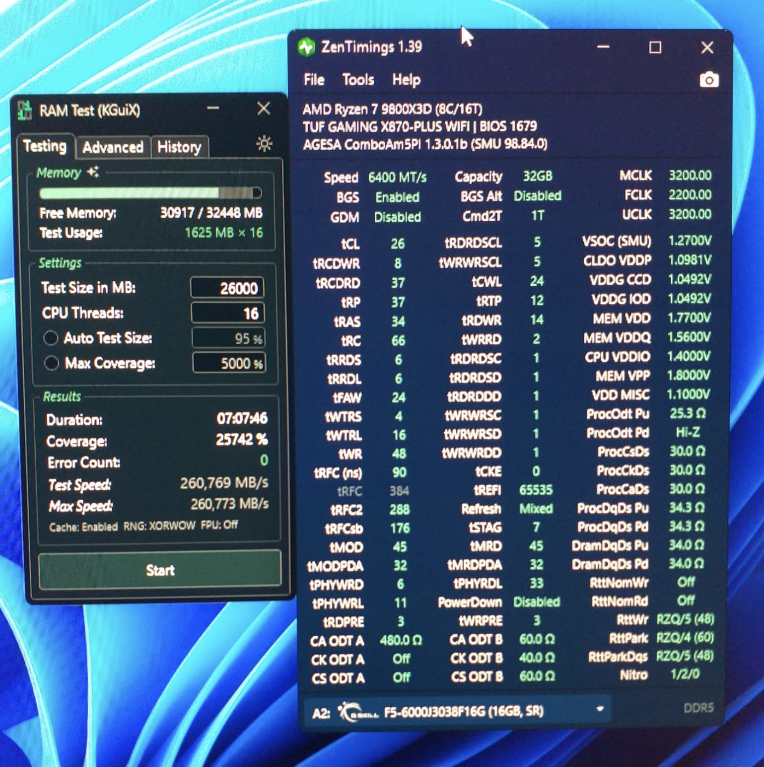Image resolution: width=764 pixels, height=767 pixels.
Task: Click the Start button in RAM Test
Action: point(159,570)
